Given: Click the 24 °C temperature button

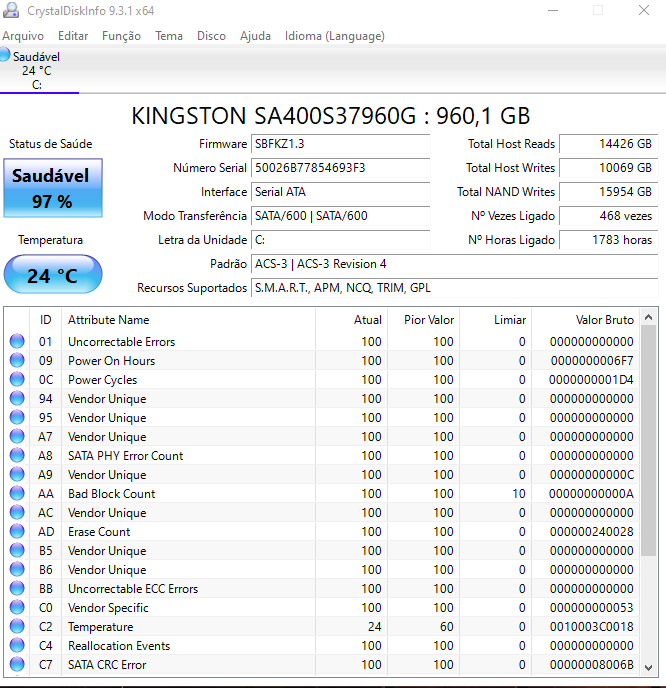Looking at the screenshot, I should coord(53,275).
